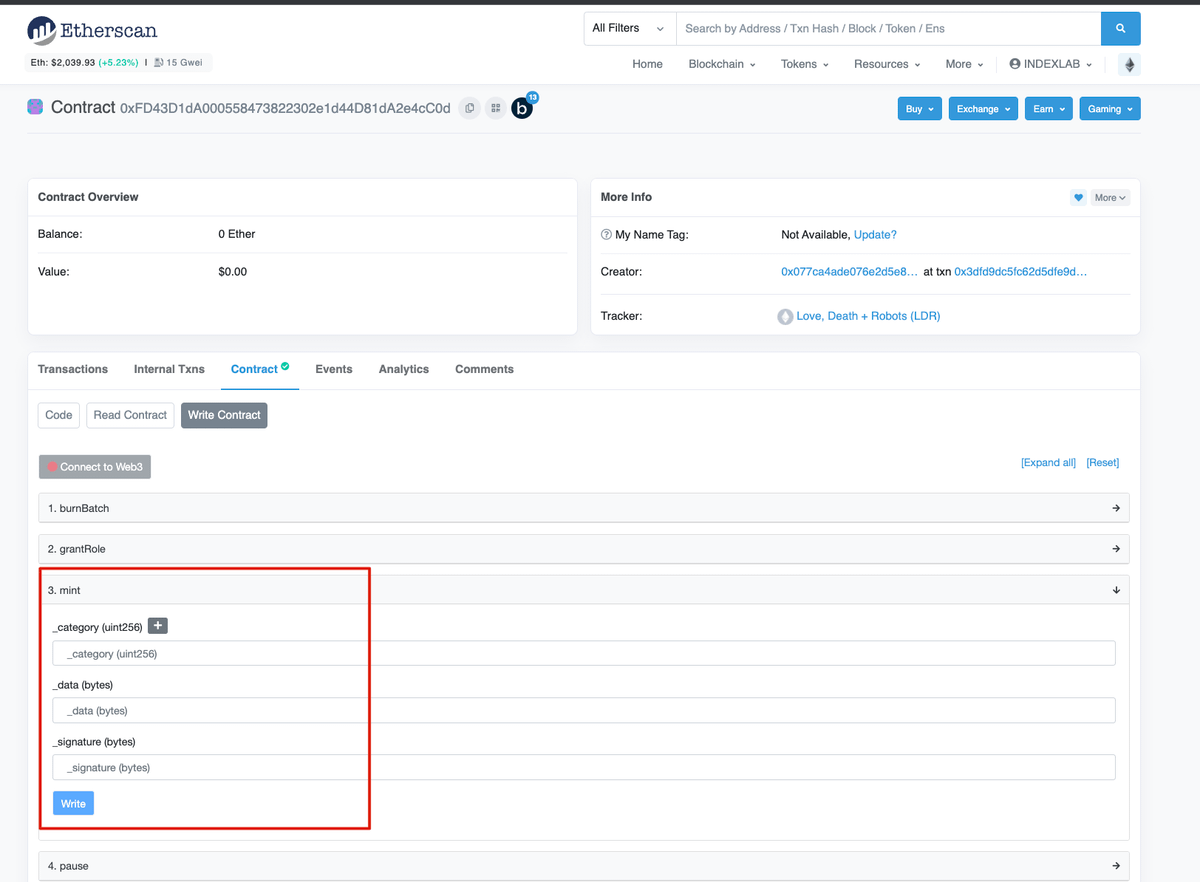Open the Blockchain navigation menu
The image size is (1200, 882).
point(721,64)
